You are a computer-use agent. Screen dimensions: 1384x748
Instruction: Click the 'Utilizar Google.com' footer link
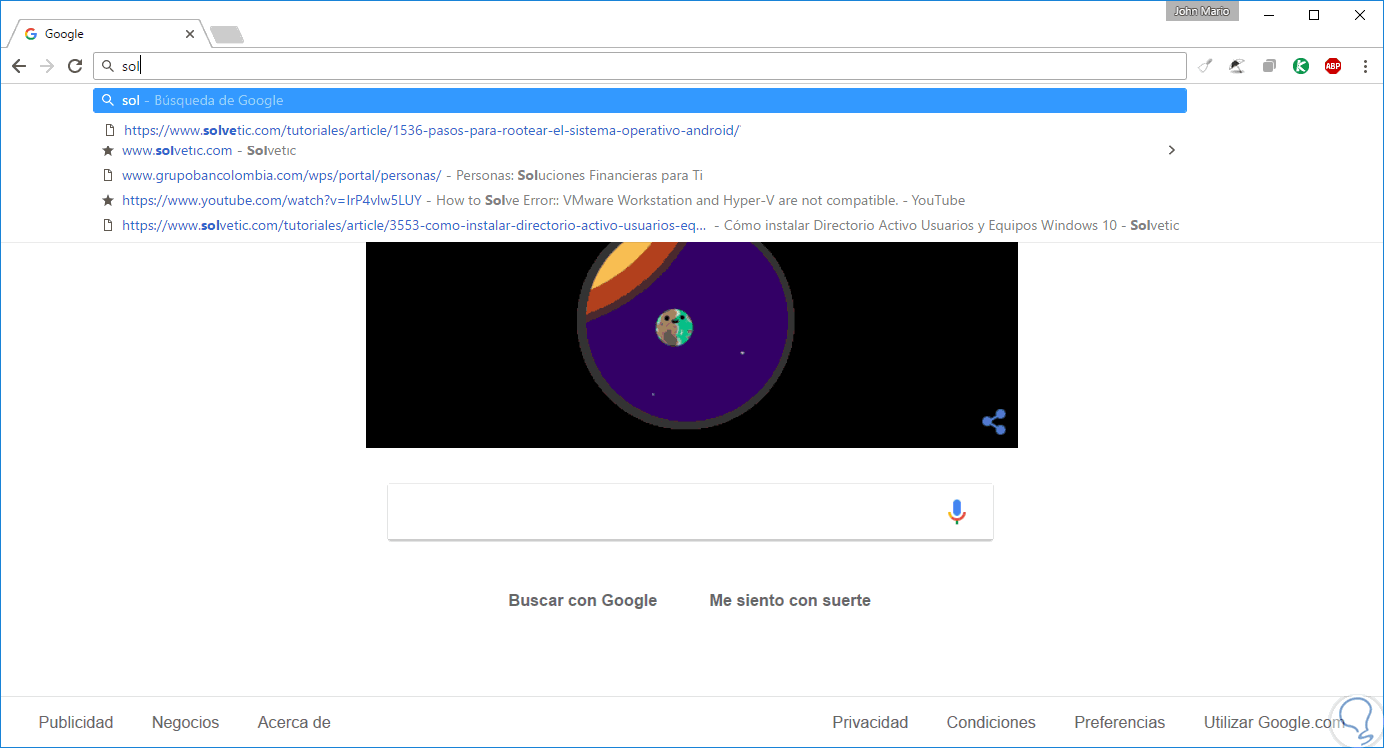[1274, 722]
